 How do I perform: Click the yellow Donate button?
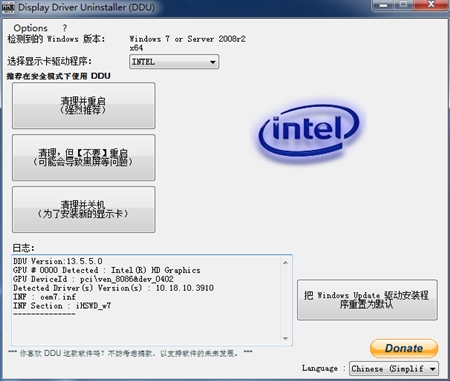(404, 348)
